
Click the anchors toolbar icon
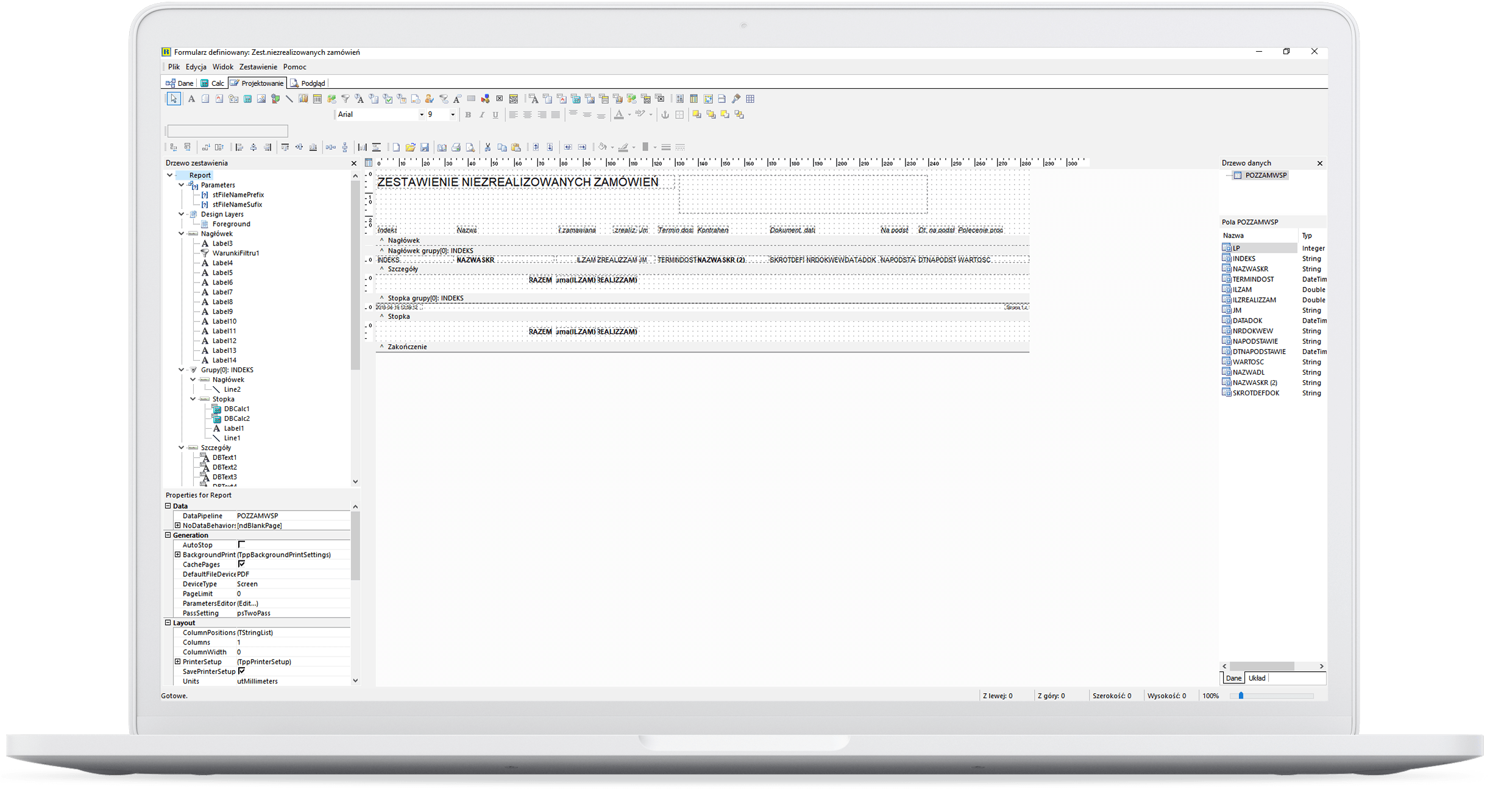(665, 115)
